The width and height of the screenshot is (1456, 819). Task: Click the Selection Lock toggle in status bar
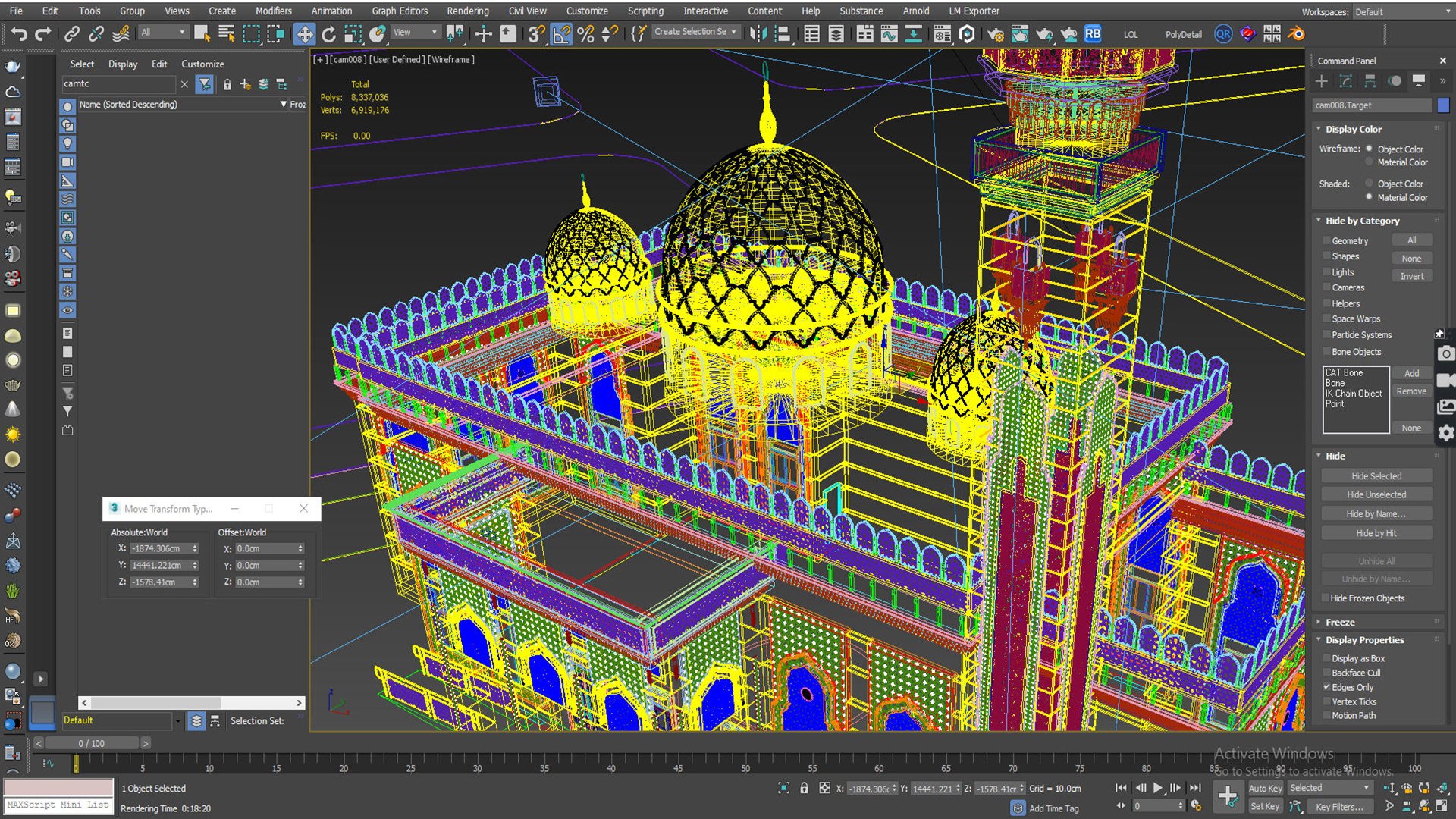click(x=804, y=788)
